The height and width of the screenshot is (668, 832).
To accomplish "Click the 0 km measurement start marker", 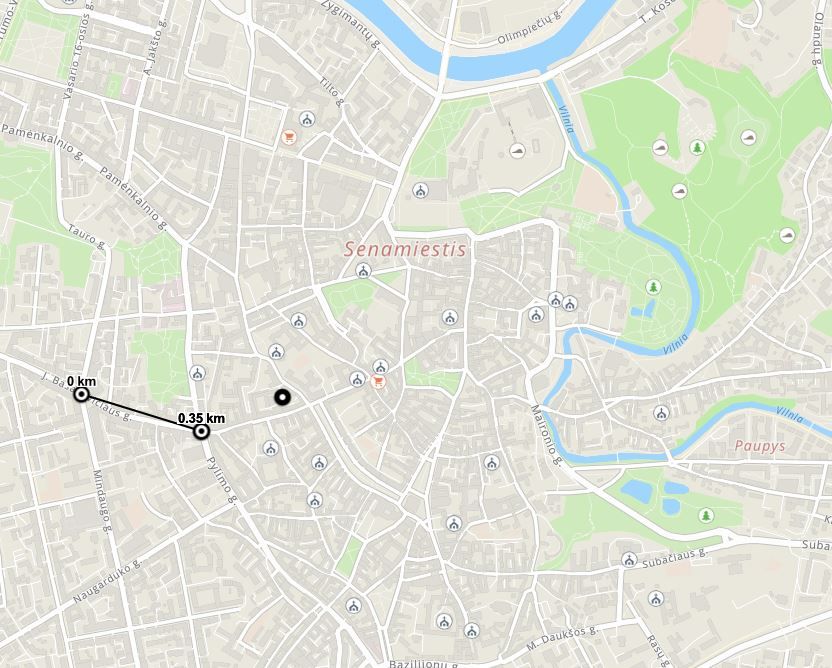I will click(82, 394).
